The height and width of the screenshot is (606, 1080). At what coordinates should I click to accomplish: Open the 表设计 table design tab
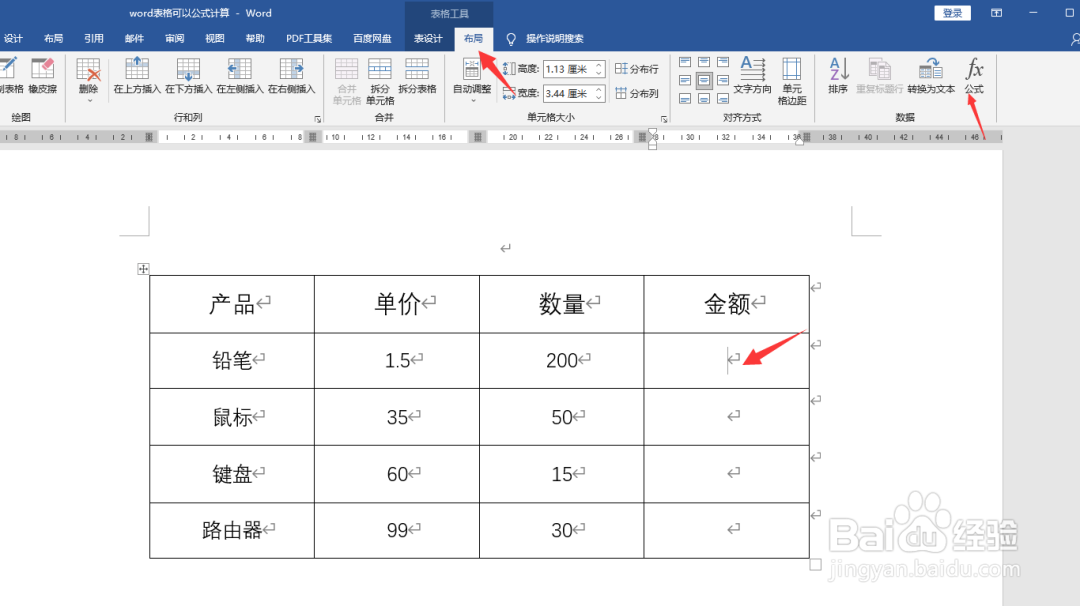pyautogui.click(x=428, y=39)
